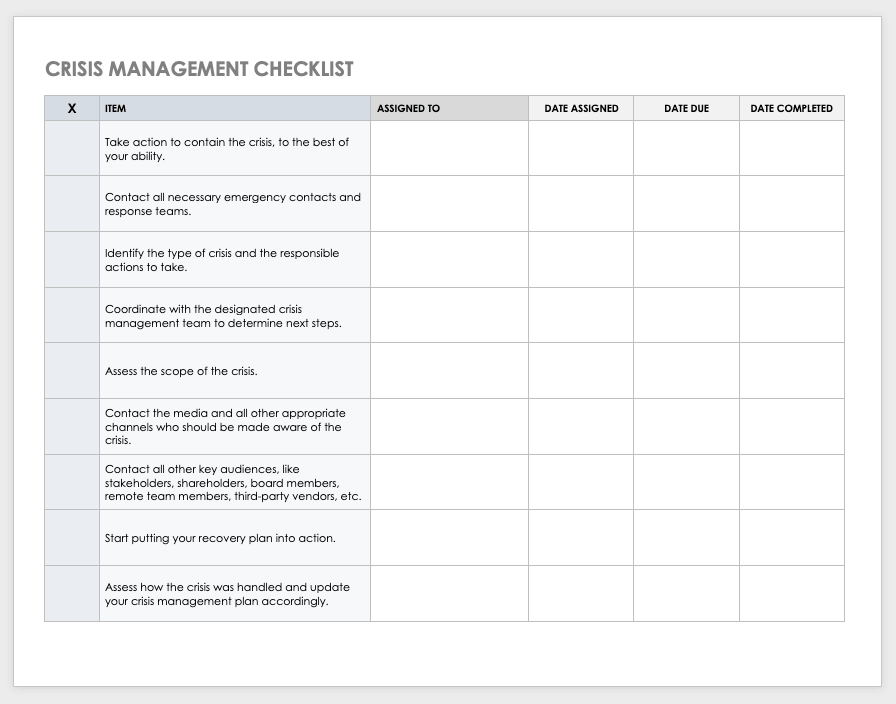Select Date Completed cell for 'Assess how the crisis was handled'
Screen dimensions: 896x704
(791, 594)
